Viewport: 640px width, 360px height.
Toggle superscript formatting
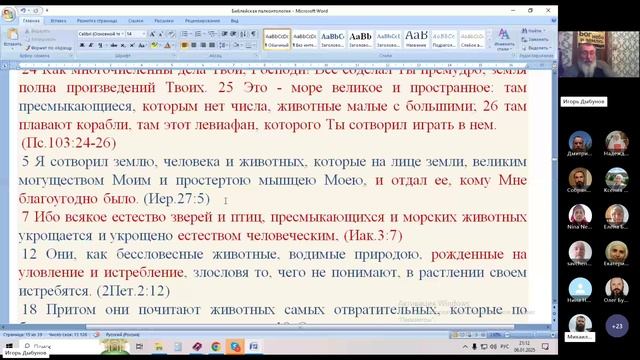pos(131,45)
